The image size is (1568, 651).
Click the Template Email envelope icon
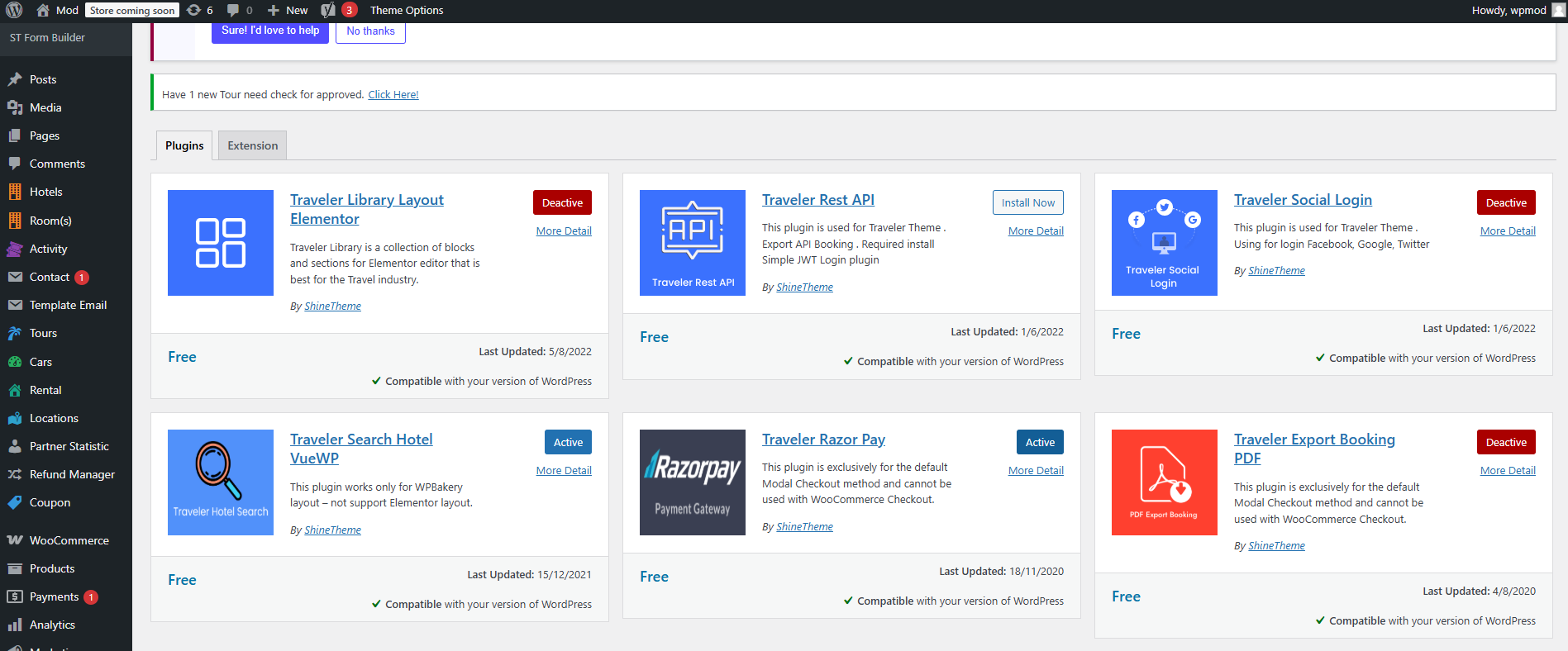point(15,305)
